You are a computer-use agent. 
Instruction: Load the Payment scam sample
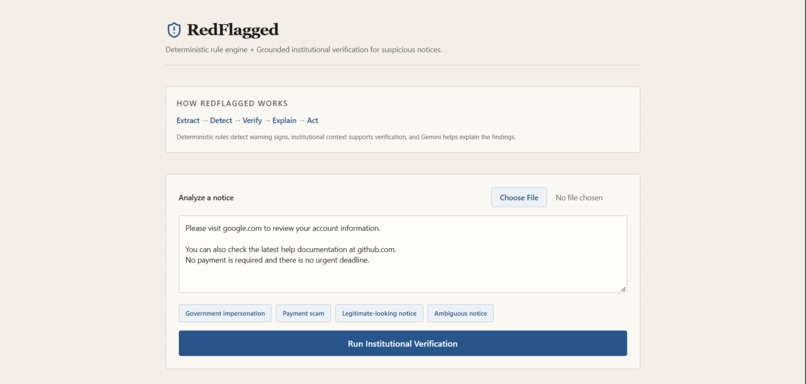tap(303, 313)
